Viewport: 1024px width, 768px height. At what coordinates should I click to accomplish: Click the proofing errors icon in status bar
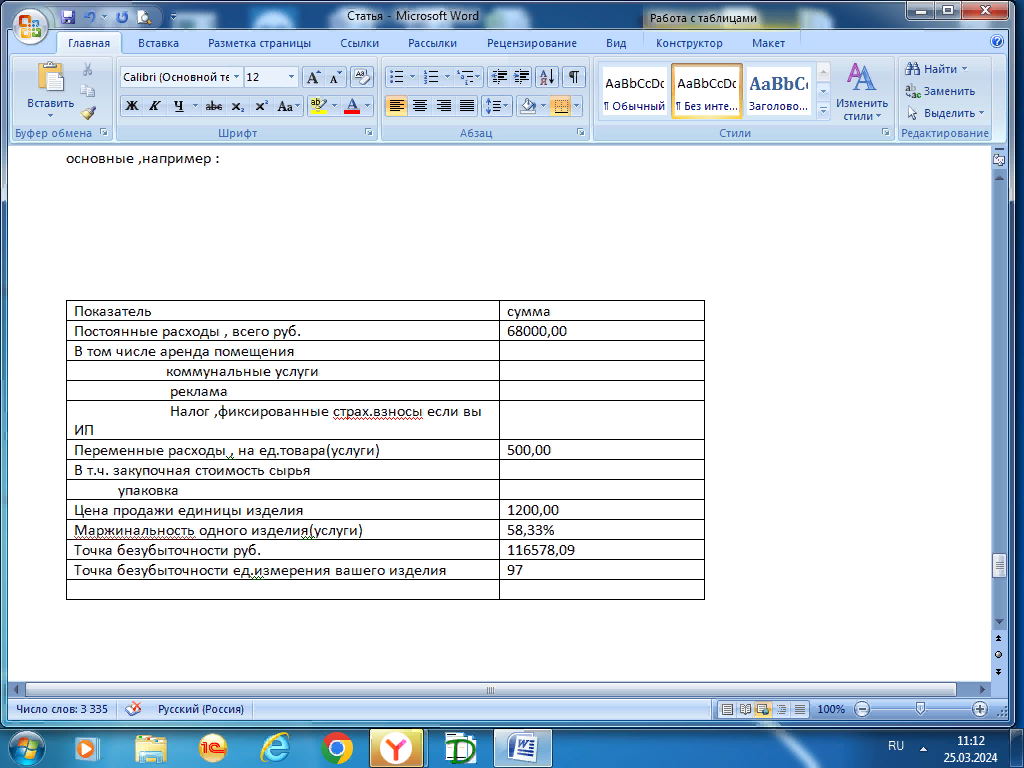tap(133, 709)
